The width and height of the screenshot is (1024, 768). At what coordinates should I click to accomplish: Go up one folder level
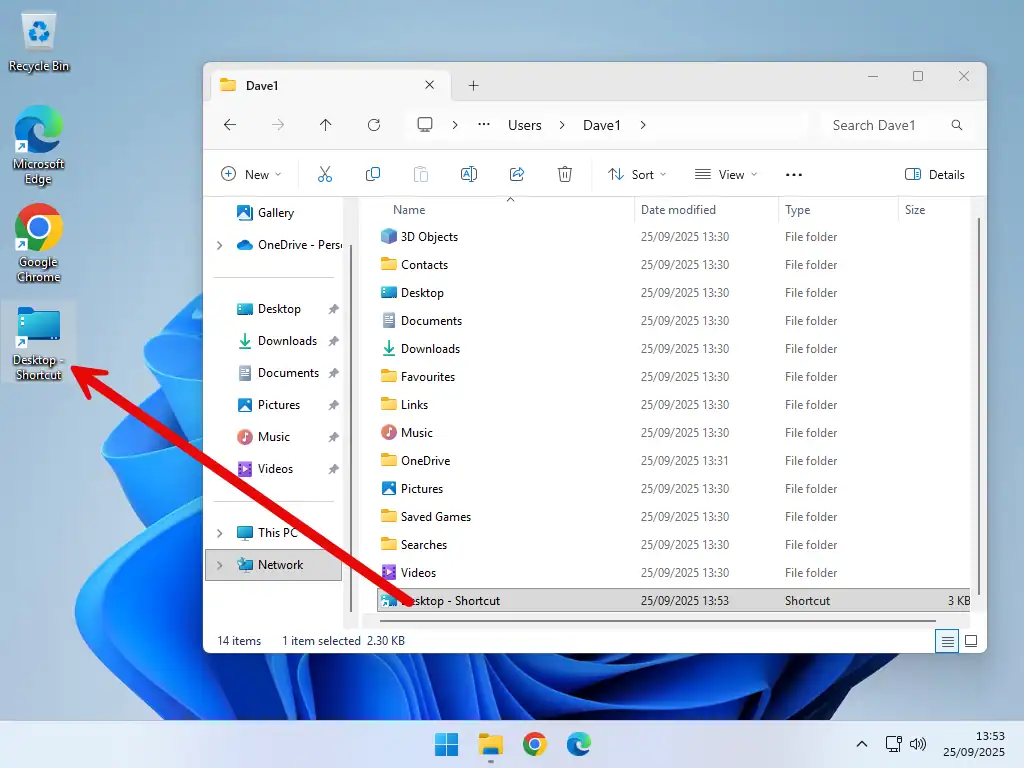(325, 125)
